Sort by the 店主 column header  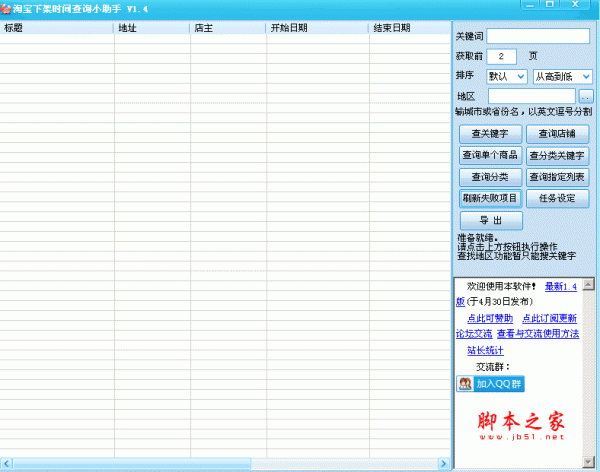228,28
